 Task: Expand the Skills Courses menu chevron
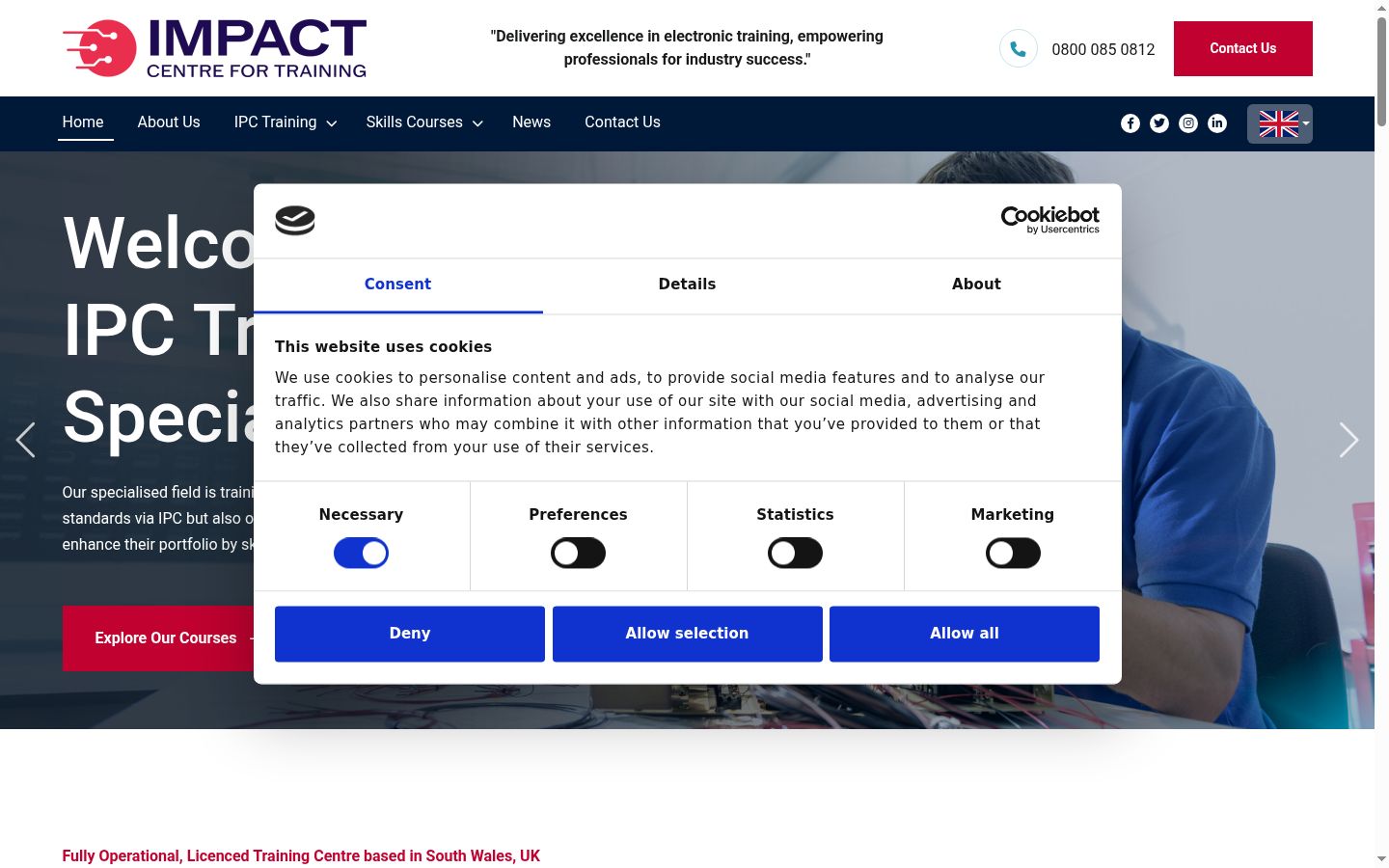click(x=477, y=123)
